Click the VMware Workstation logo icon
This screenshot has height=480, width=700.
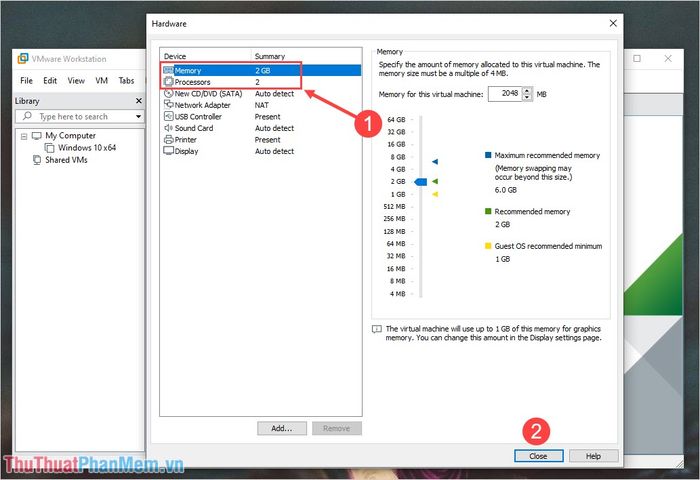(23, 58)
